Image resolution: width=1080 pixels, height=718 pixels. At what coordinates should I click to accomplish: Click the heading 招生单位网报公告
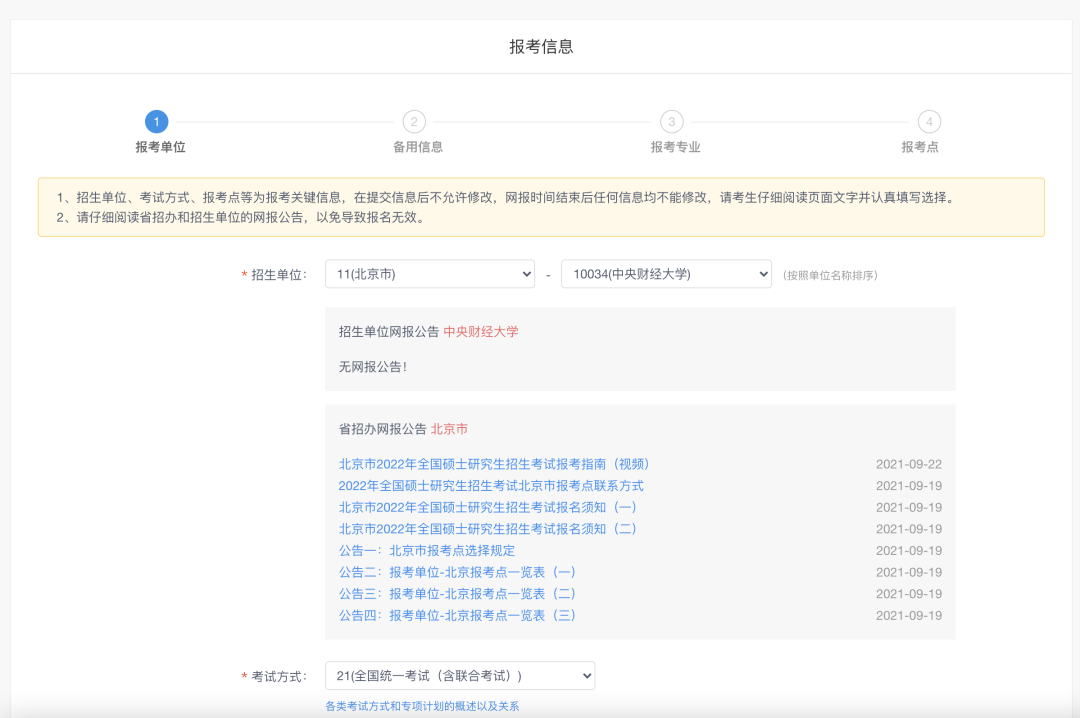point(388,331)
